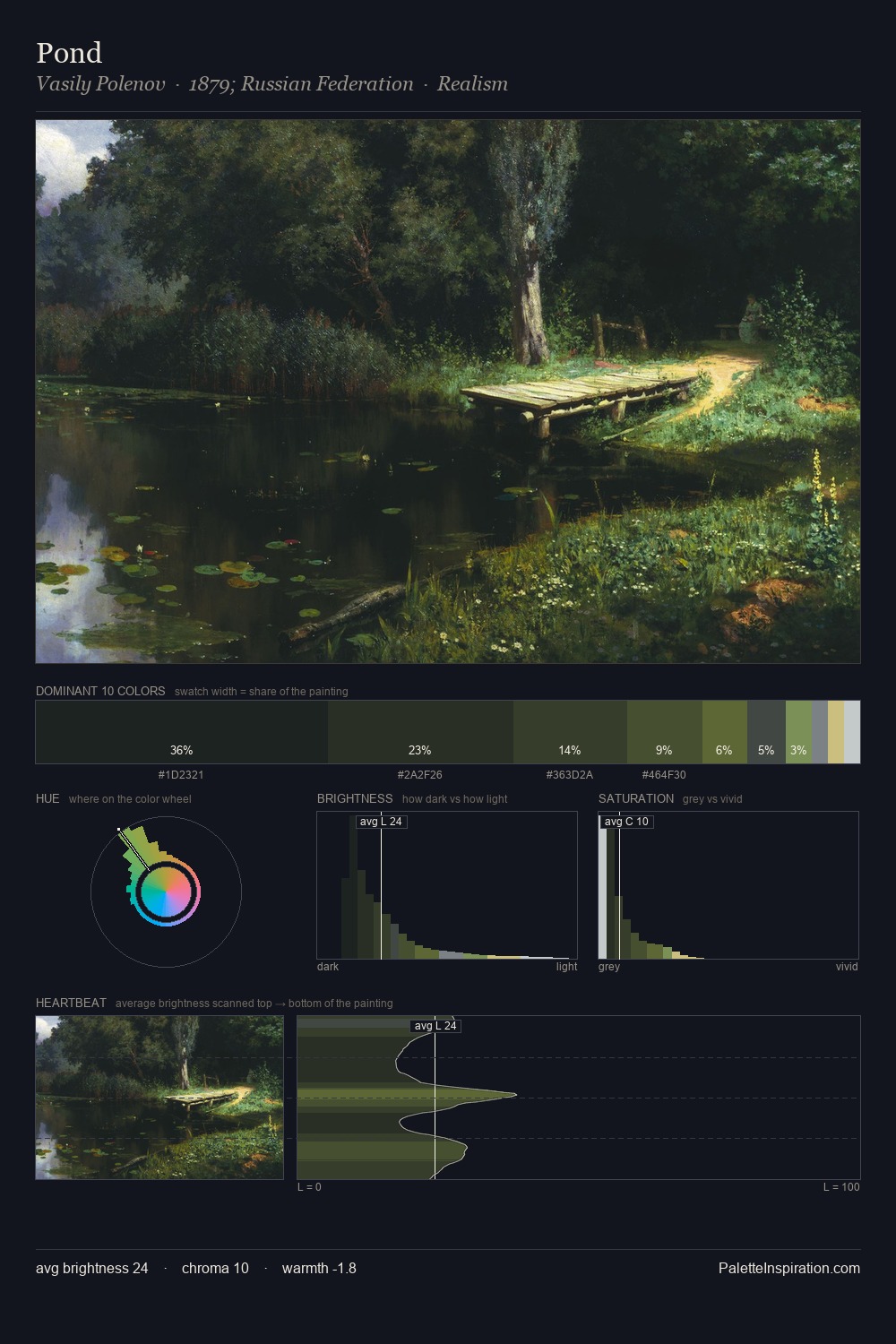Click "warmth -1.8" in the footer

[319, 1268]
